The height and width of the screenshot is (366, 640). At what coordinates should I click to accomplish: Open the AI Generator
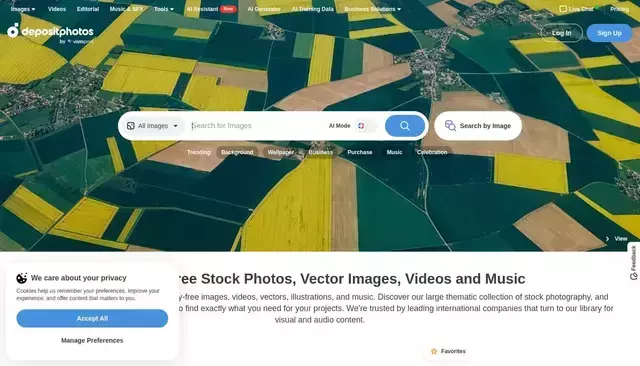(x=264, y=9)
